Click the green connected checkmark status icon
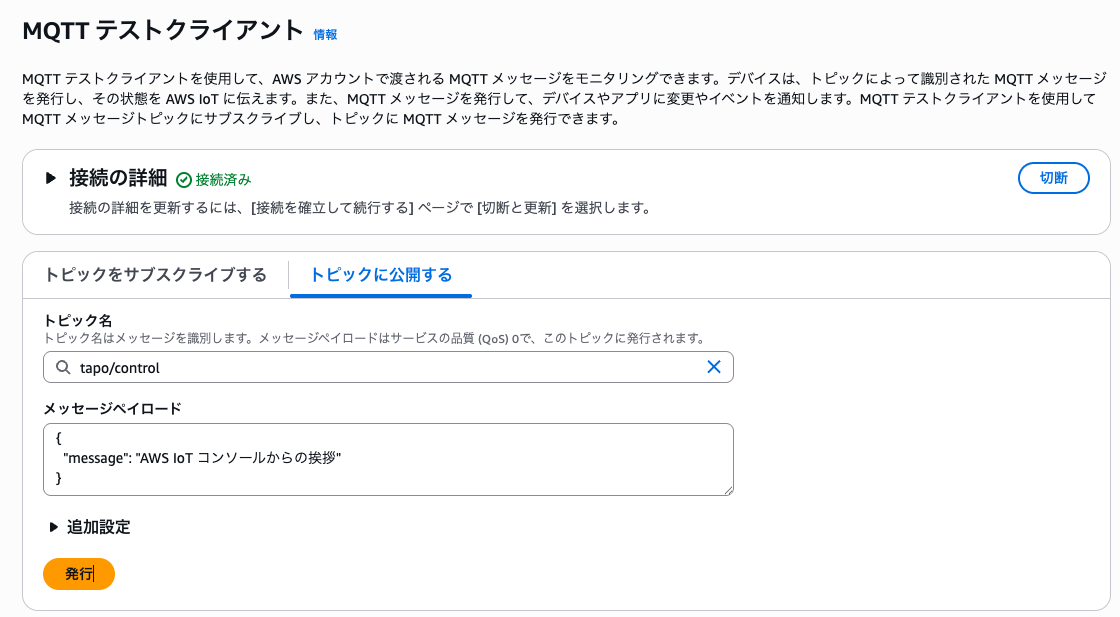Viewport: 1120px width, 617px height. [x=183, y=180]
